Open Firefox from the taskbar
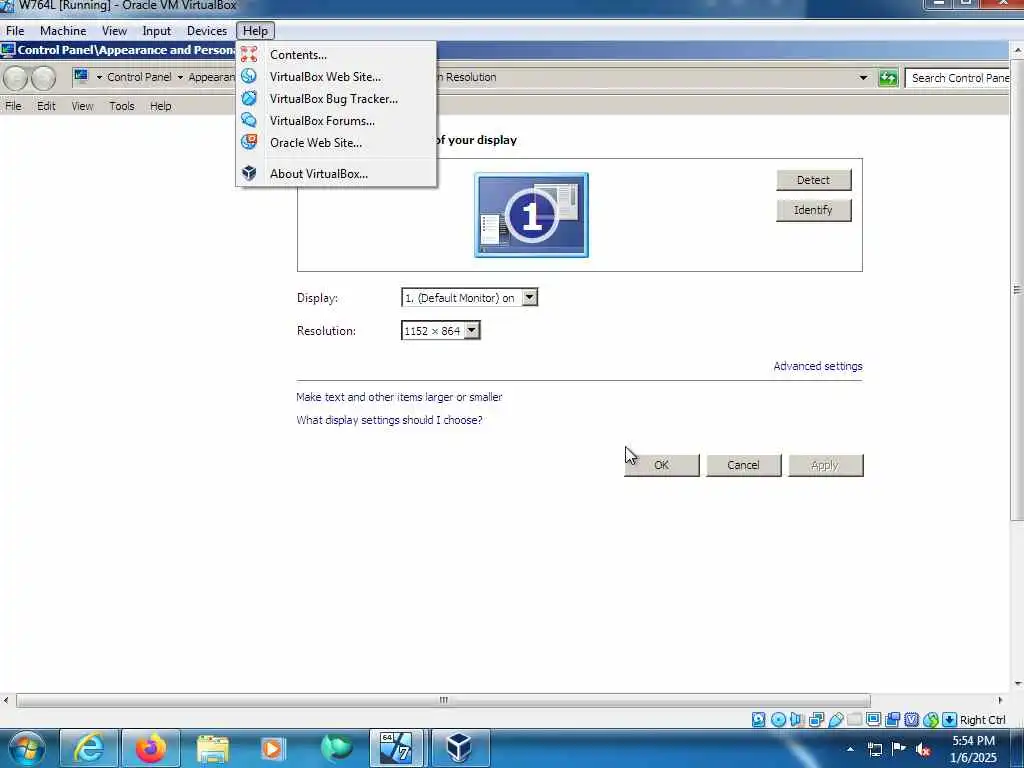Viewport: 1024px width, 768px height. pos(151,748)
